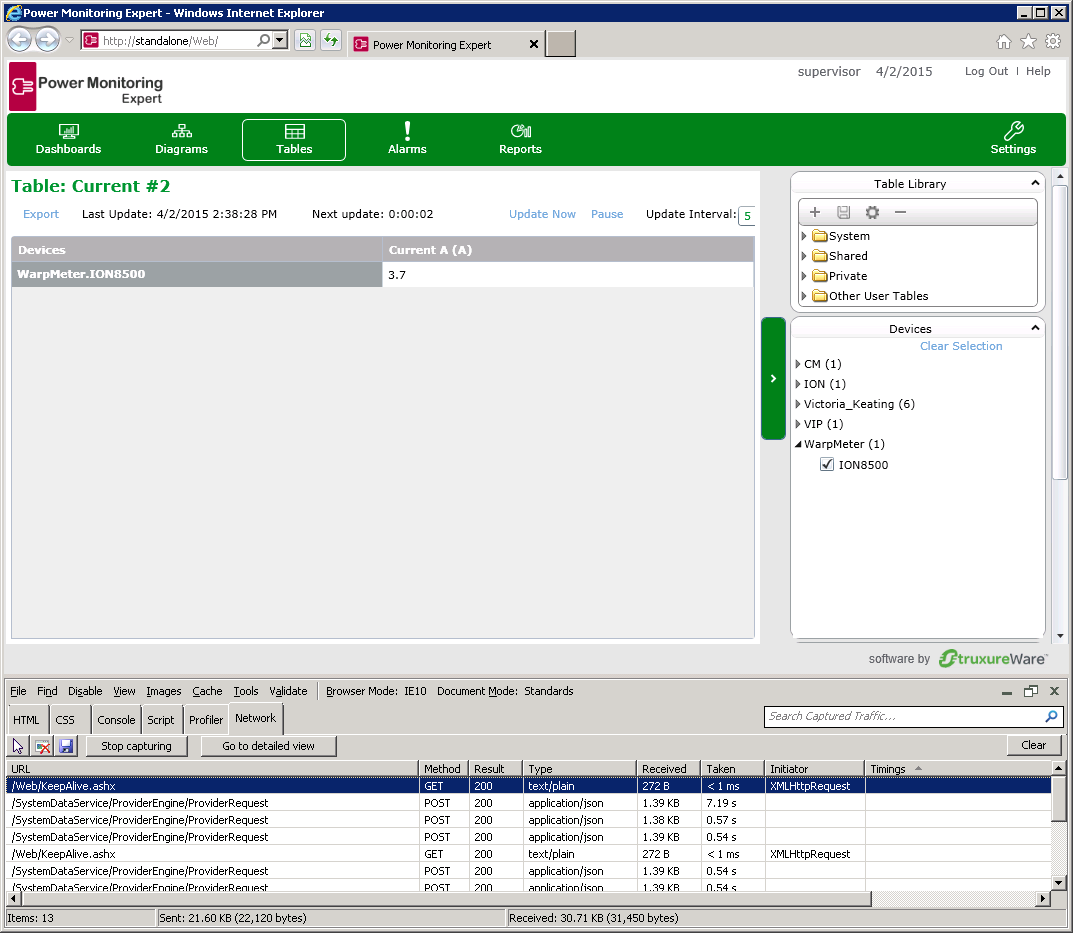The height and width of the screenshot is (933, 1073).
Task: Expand the ION (1) device group
Action: click(x=798, y=383)
